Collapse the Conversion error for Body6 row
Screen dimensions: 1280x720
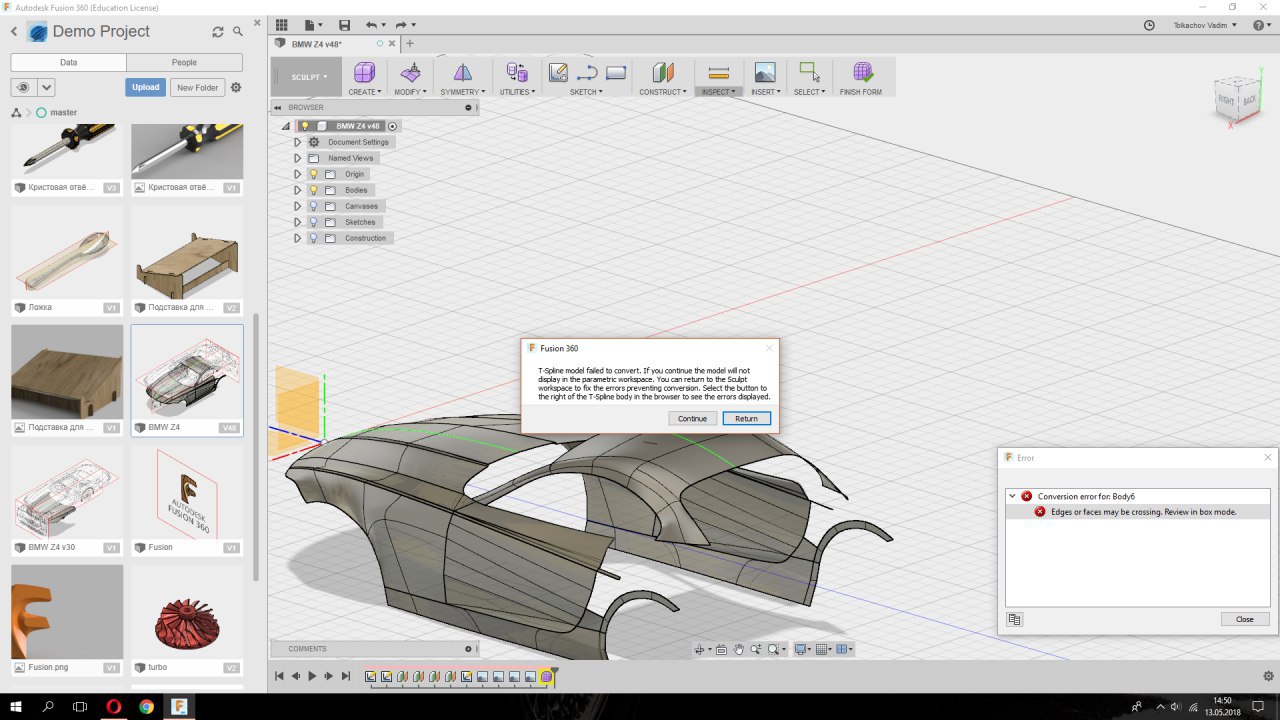pos(1012,496)
